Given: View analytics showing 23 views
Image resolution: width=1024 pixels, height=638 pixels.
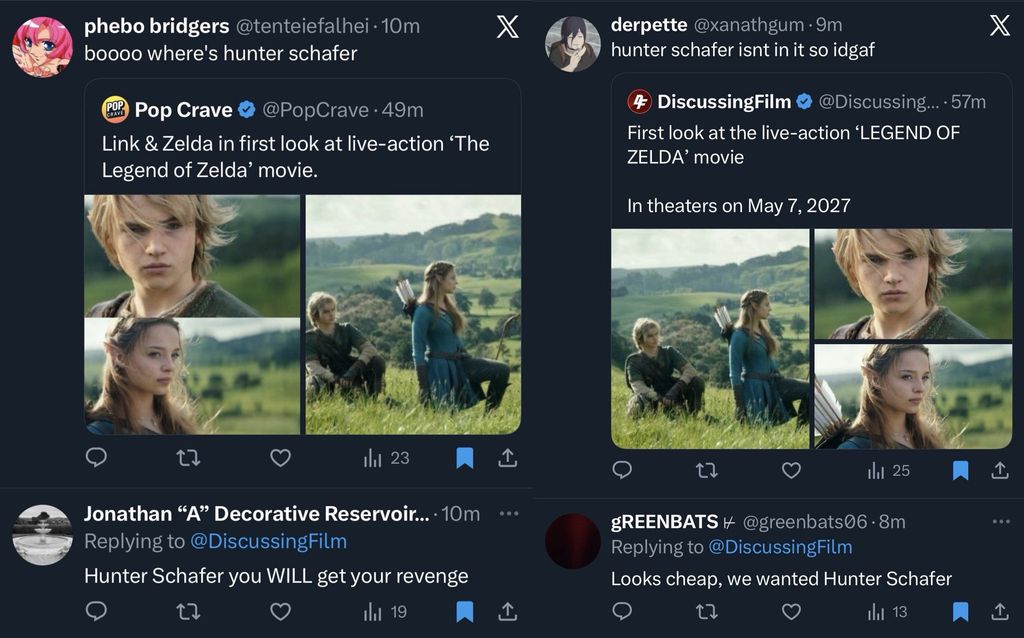Looking at the screenshot, I should pos(387,458).
